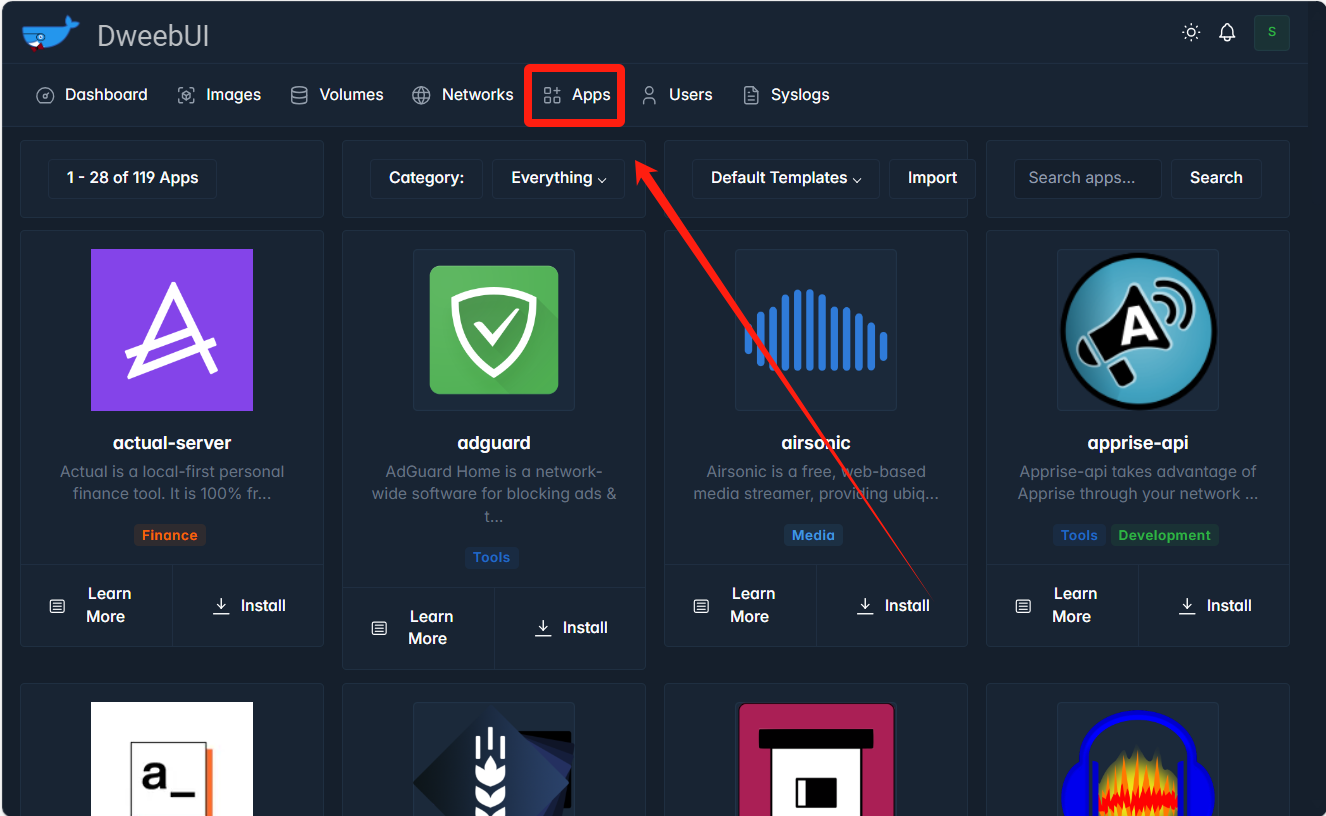
Task: Click the adguard green shield icon
Action: pos(494,330)
